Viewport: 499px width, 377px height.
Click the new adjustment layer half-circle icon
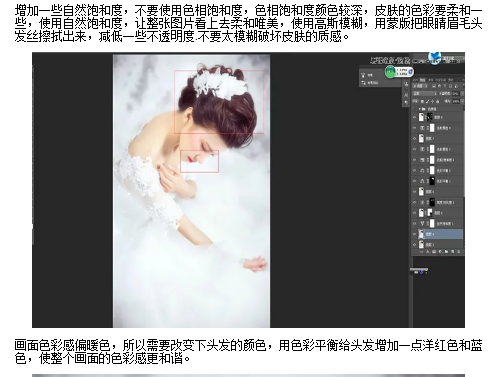pos(440,252)
